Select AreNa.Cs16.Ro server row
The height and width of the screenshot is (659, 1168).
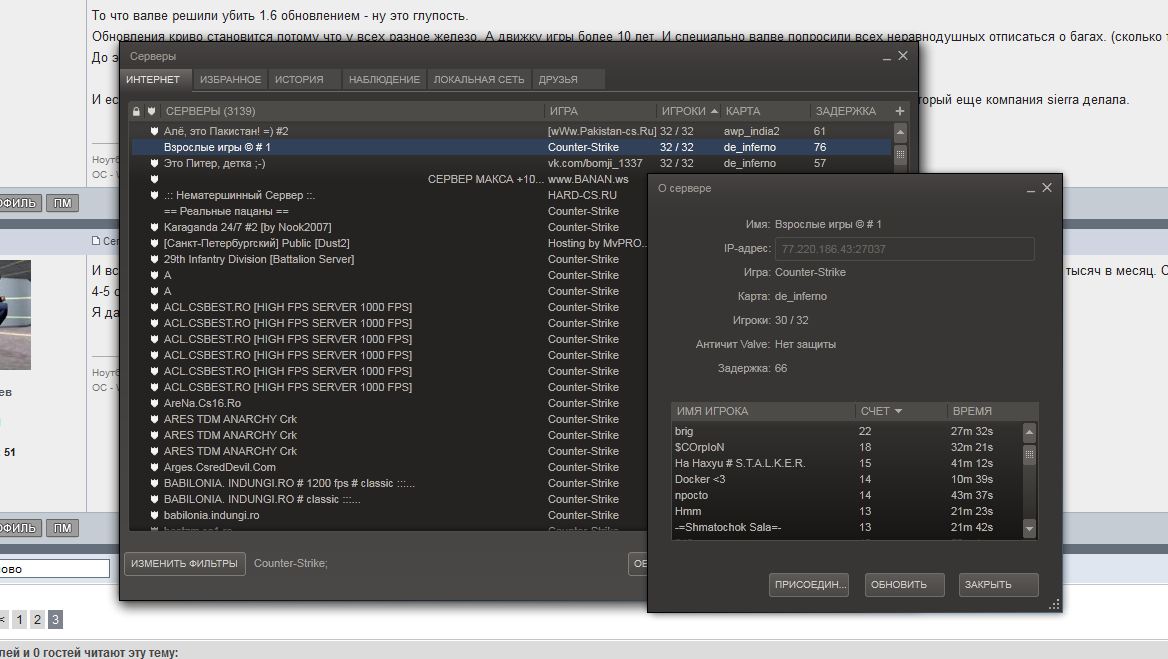point(203,403)
